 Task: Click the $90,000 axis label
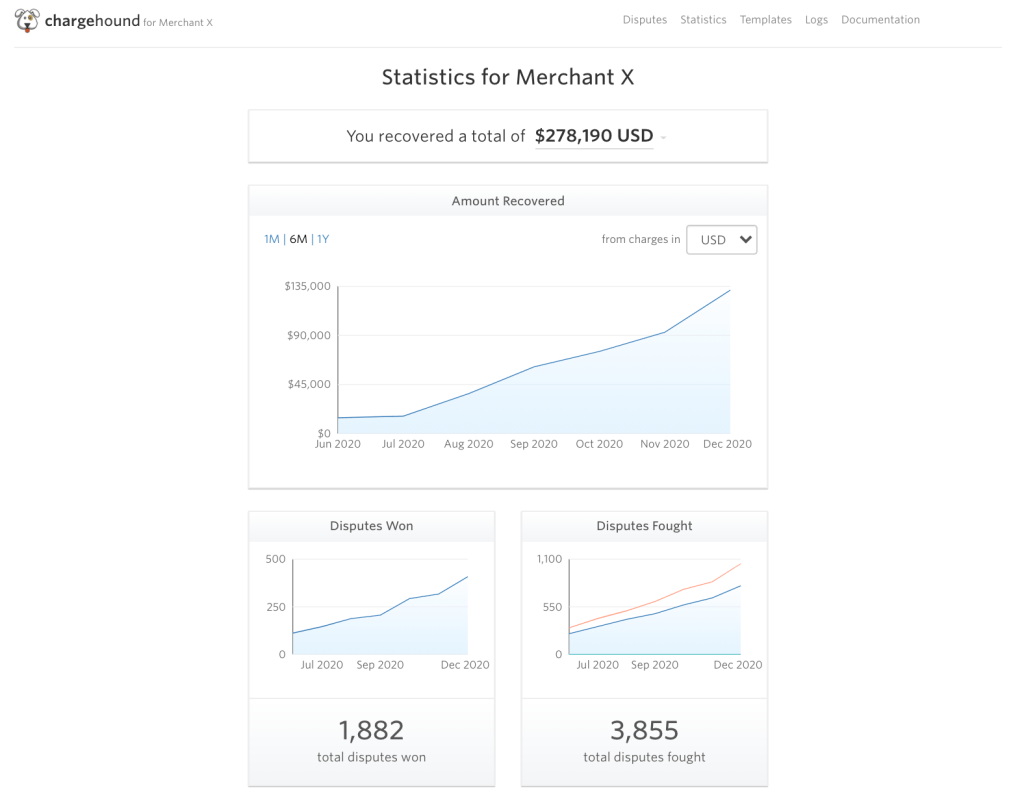click(309, 335)
